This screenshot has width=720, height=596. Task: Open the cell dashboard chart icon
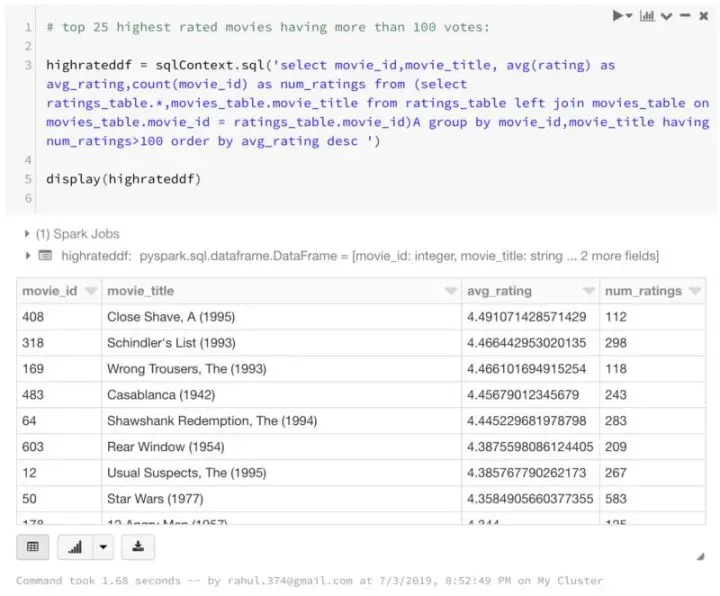click(647, 16)
